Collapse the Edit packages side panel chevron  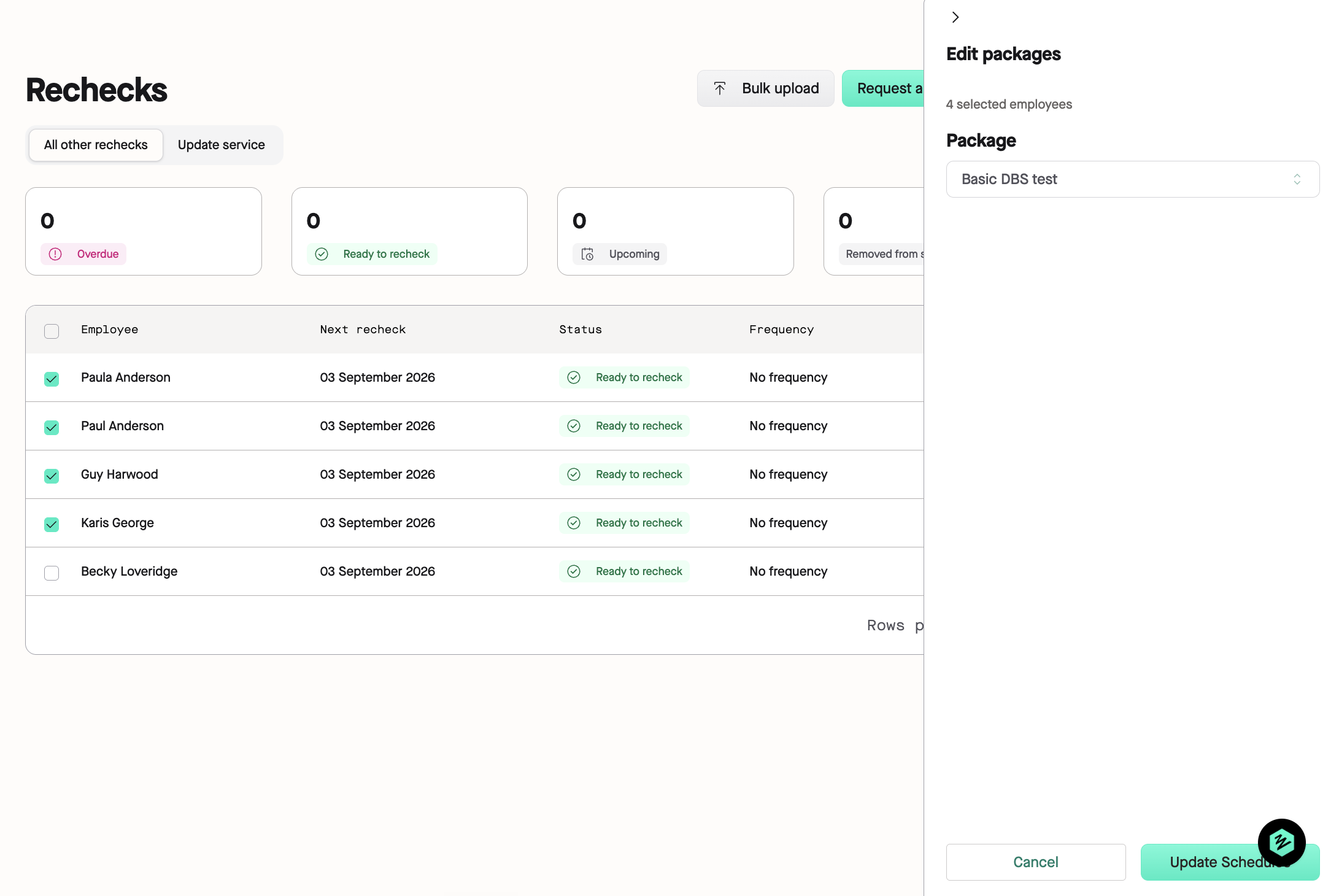pyautogui.click(x=955, y=17)
